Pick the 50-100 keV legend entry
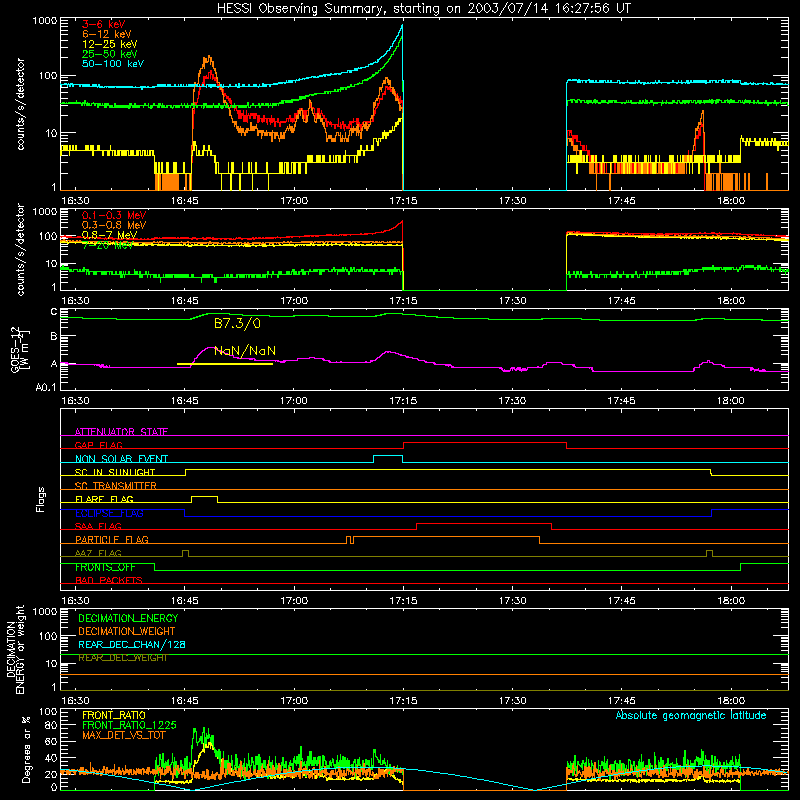The width and height of the screenshot is (800, 800). [x=113, y=64]
